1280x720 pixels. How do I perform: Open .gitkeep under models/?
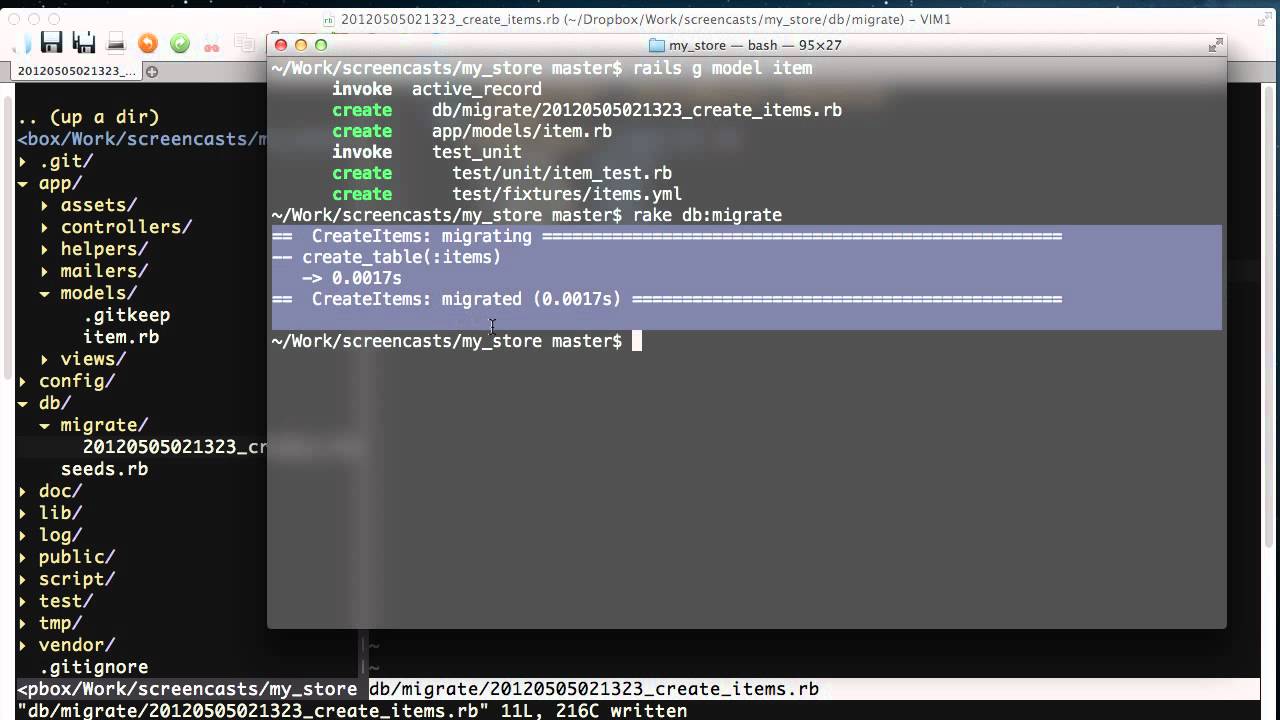pyautogui.click(x=126, y=315)
